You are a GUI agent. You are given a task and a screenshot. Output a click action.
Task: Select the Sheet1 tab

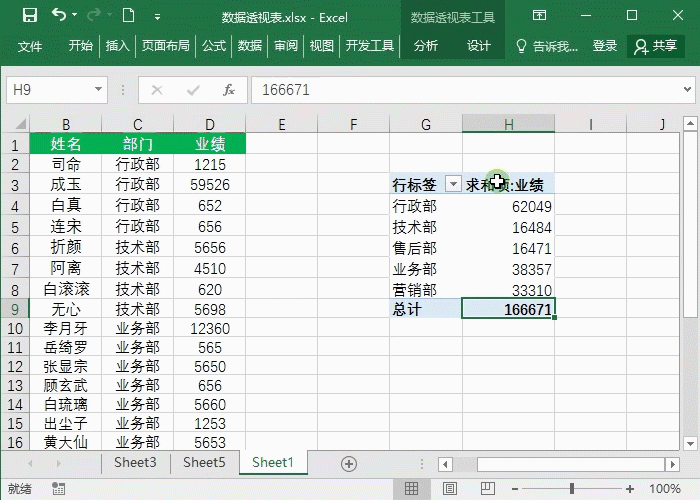click(273, 462)
